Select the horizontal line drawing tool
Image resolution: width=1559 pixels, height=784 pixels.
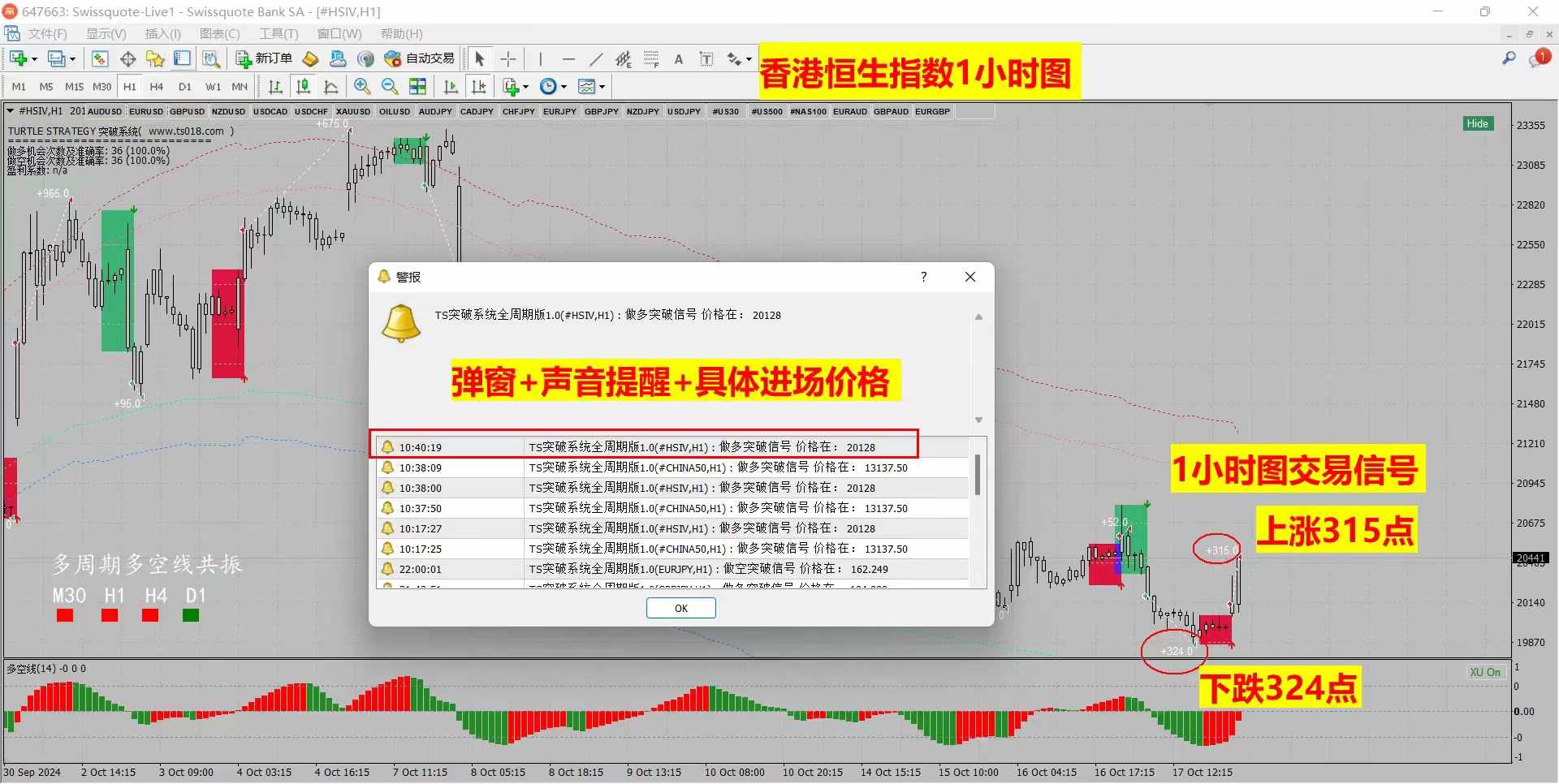(x=568, y=58)
